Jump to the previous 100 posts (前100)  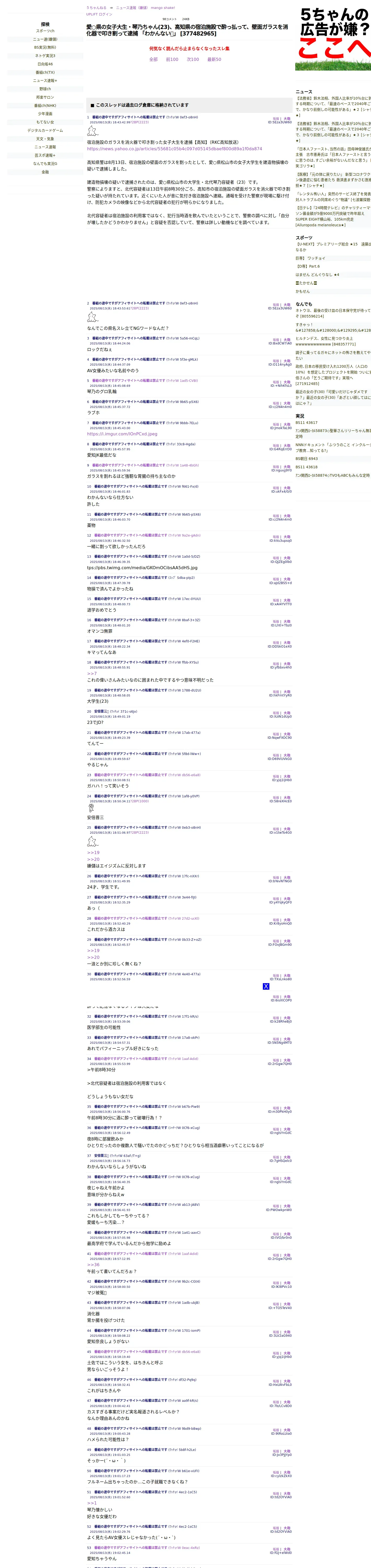172,60
